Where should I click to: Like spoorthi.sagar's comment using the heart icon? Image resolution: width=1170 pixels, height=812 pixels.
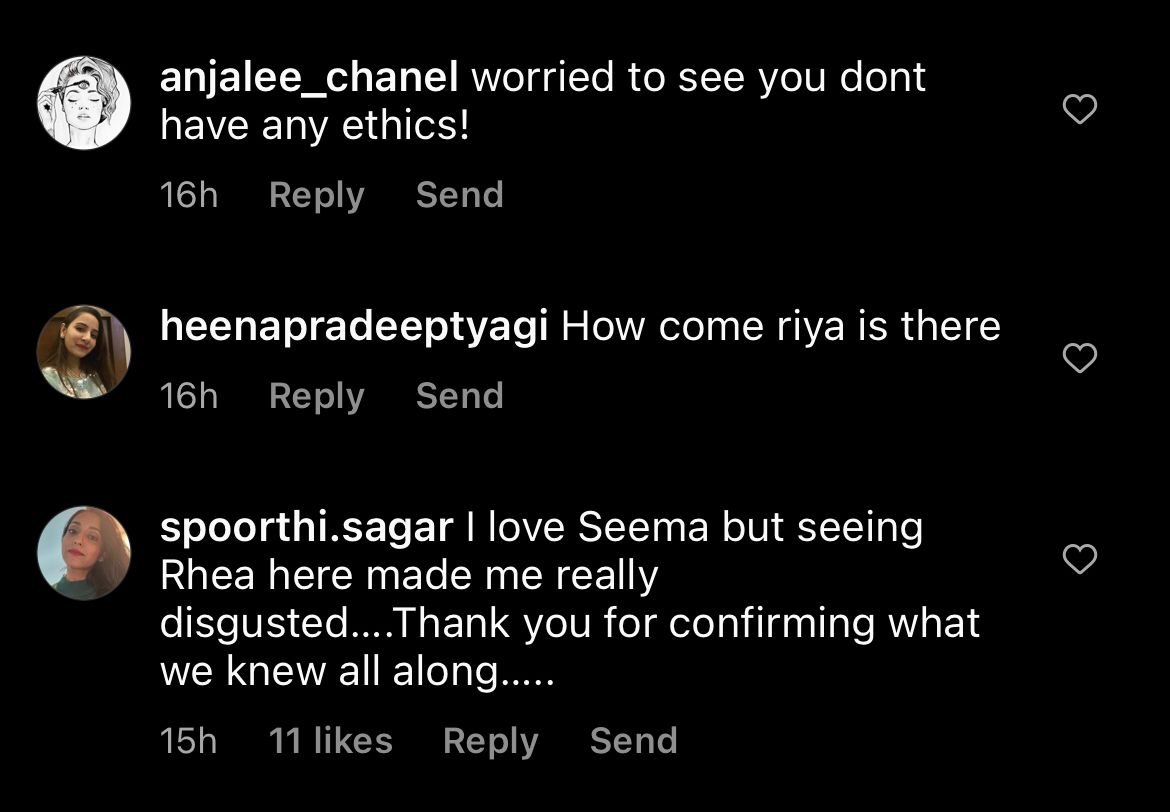point(1079,559)
